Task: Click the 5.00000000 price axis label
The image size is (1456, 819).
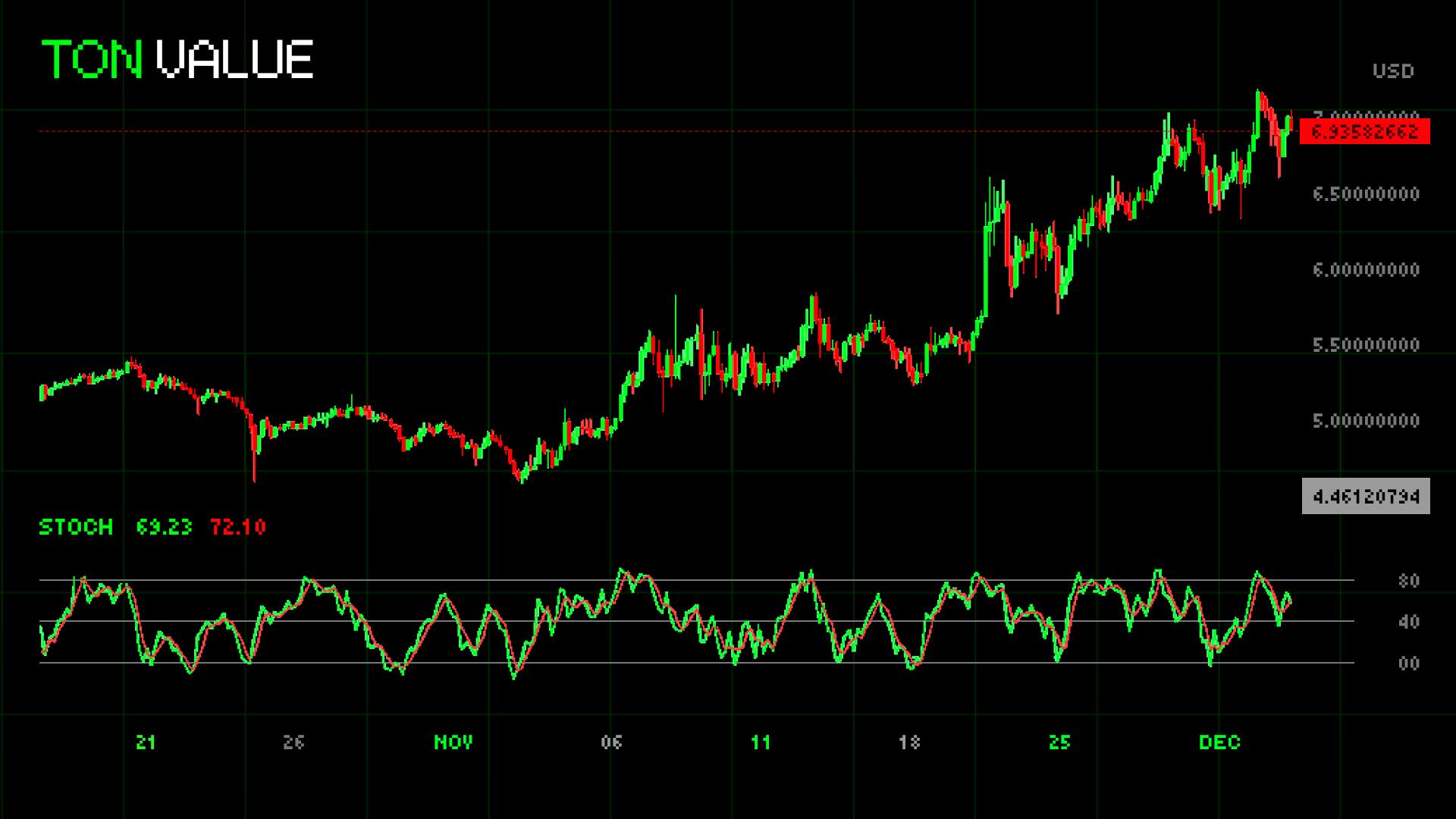Action: pyautogui.click(x=1367, y=421)
